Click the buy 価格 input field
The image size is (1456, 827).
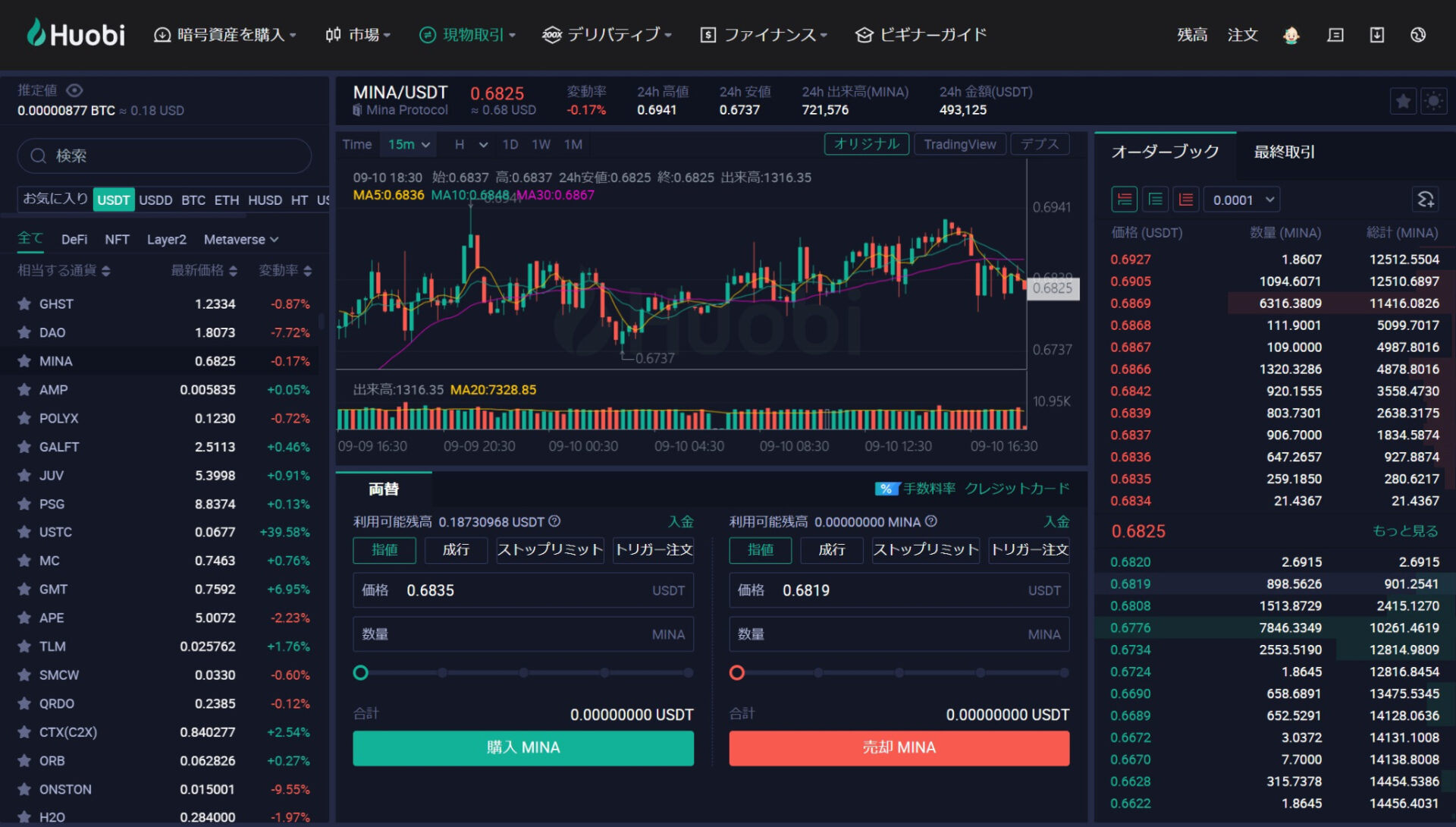click(523, 590)
